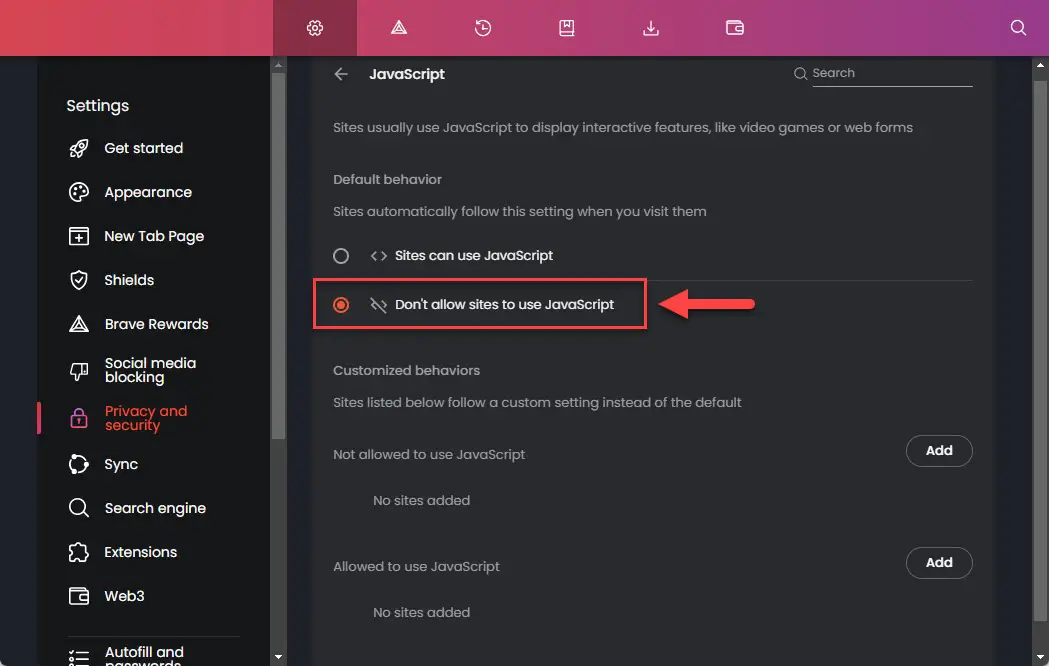This screenshot has height=666, width=1049.
Task: Click the Sites automatically follow this setting text
Action: click(x=520, y=212)
